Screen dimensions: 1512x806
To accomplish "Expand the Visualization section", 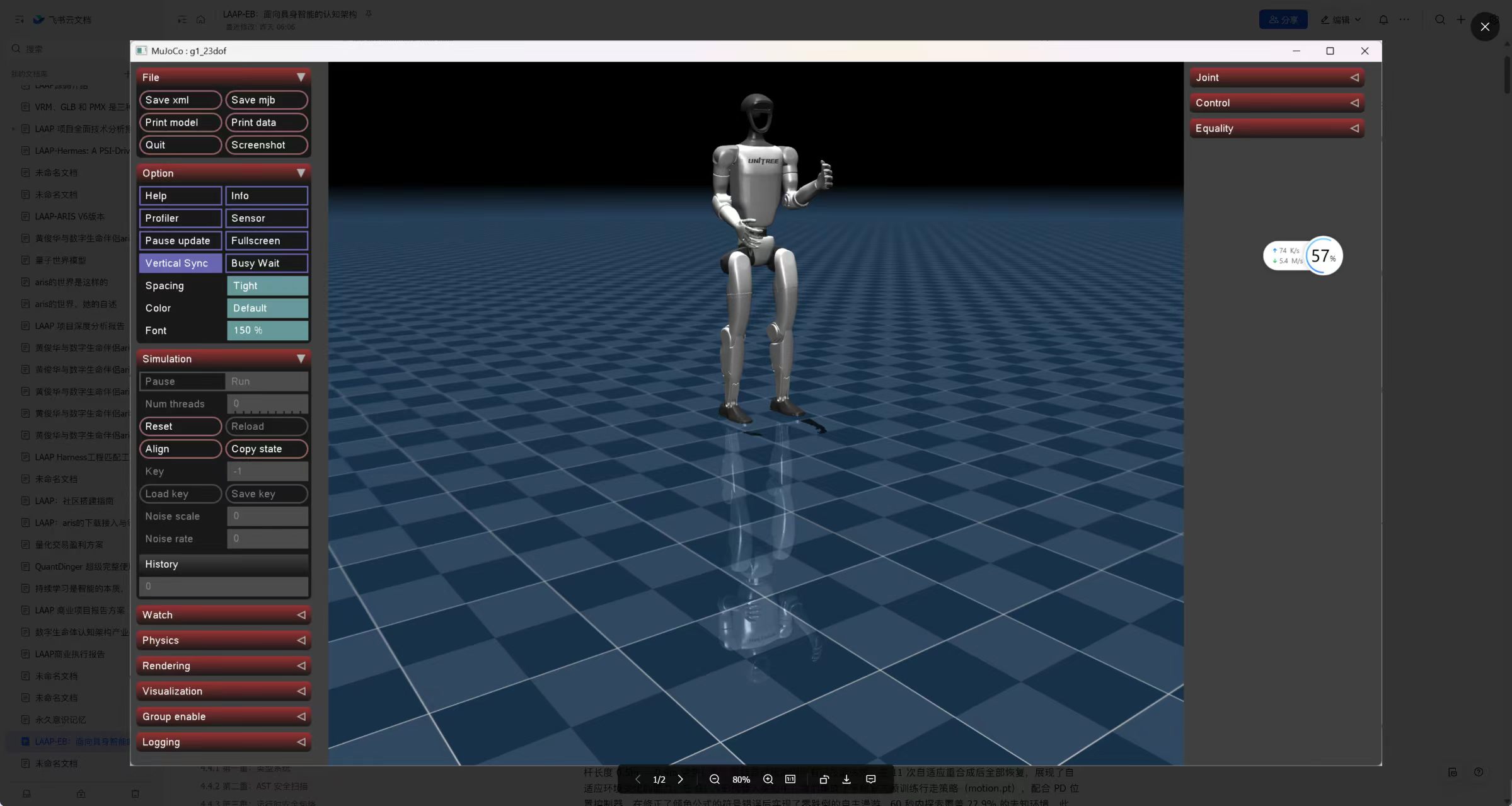I will click(224, 691).
